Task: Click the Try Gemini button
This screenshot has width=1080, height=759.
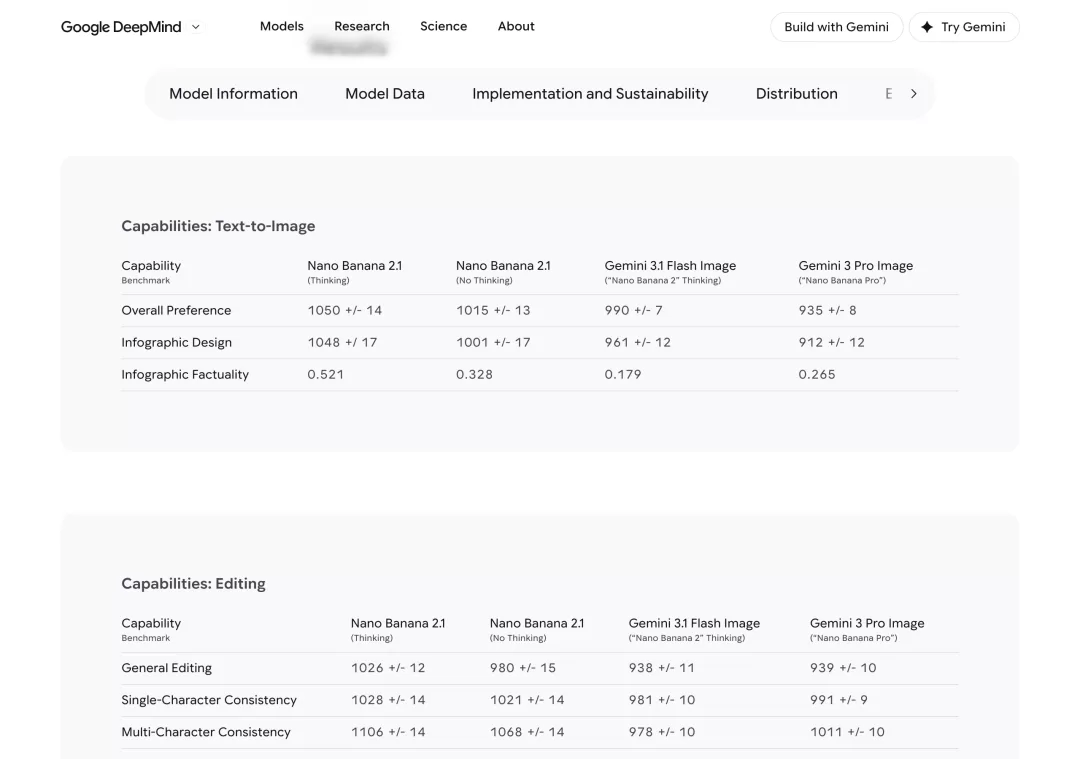Action: 964,27
